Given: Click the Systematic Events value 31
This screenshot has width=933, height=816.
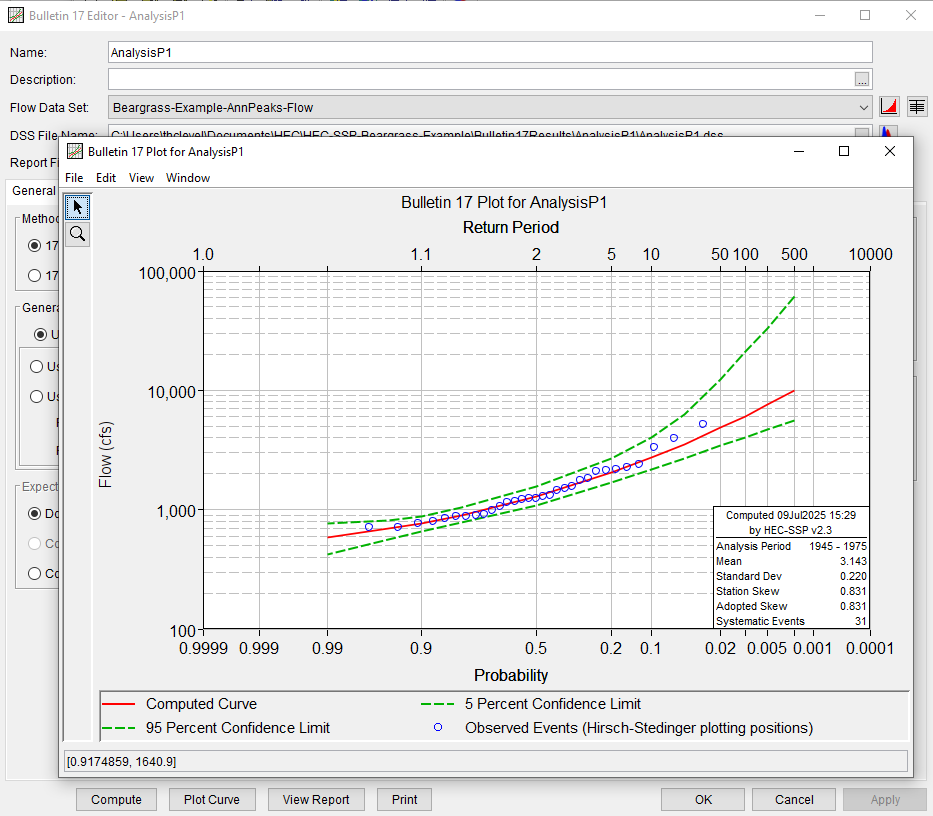Looking at the screenshot, I should pos(860,621).
